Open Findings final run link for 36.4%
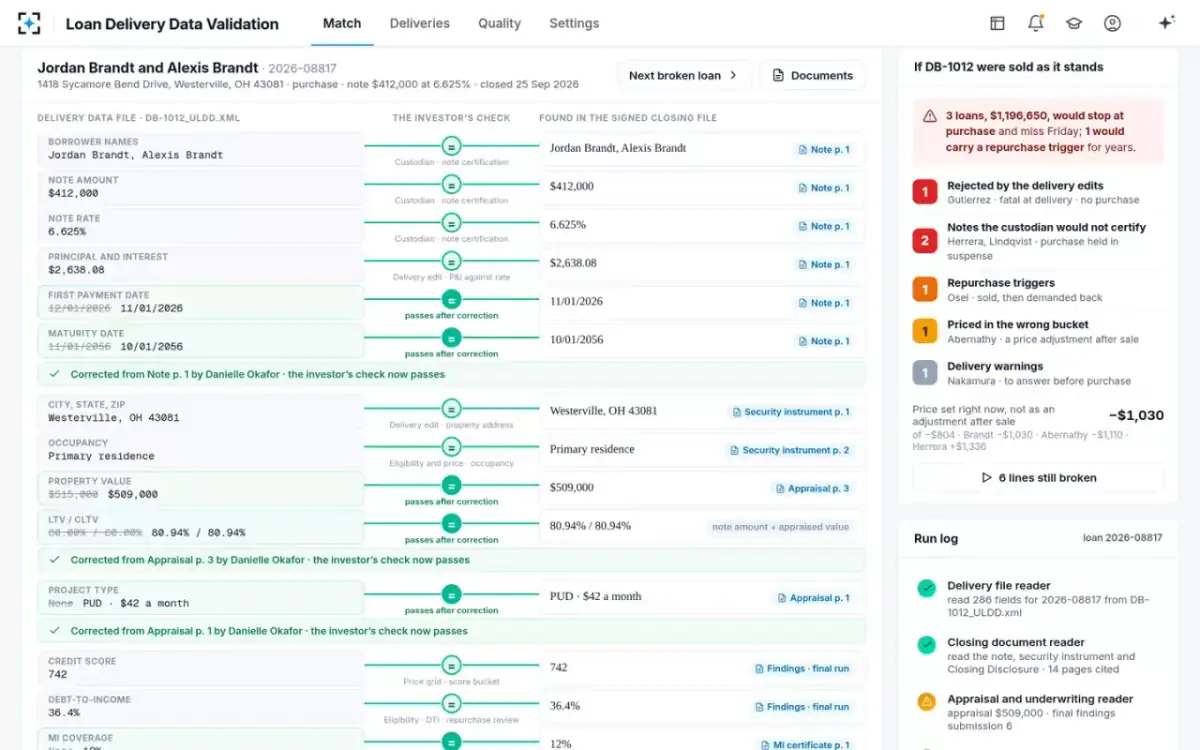Viewport: 1200px width, 750px height. (803, 707)
